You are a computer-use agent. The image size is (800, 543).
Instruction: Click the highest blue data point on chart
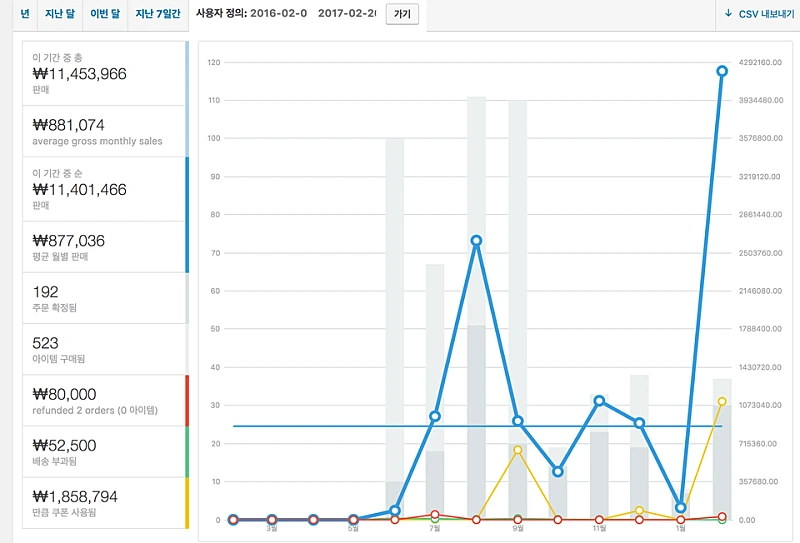[721, 71]
